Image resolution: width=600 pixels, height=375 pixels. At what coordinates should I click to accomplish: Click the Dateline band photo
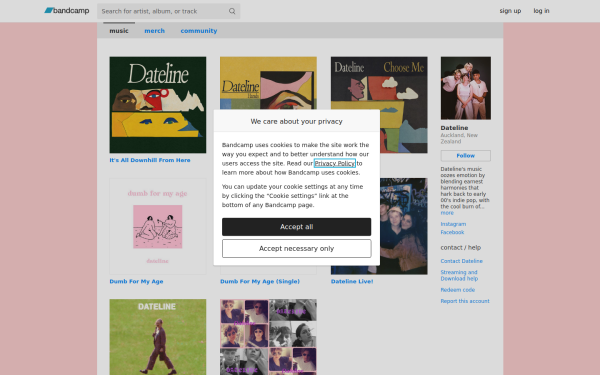coord(466,88)
